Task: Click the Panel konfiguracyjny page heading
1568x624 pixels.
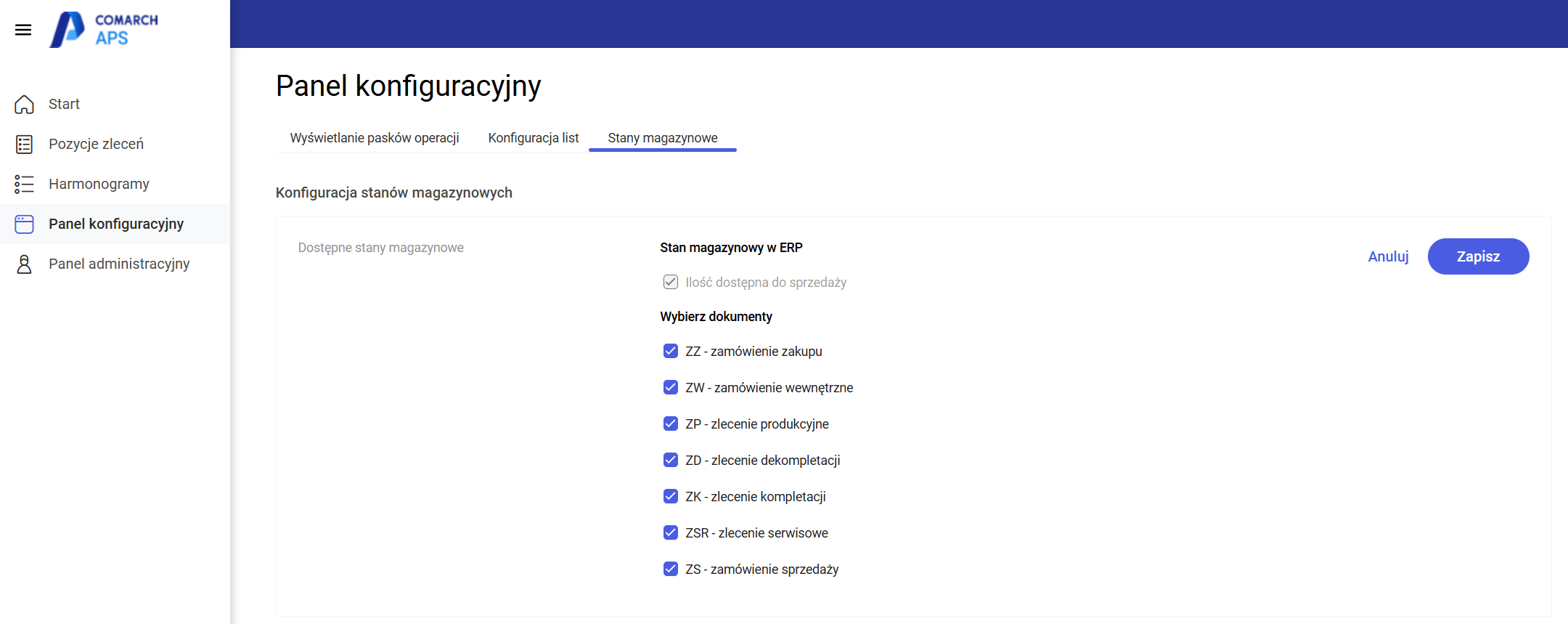Action: coord(409,86)
